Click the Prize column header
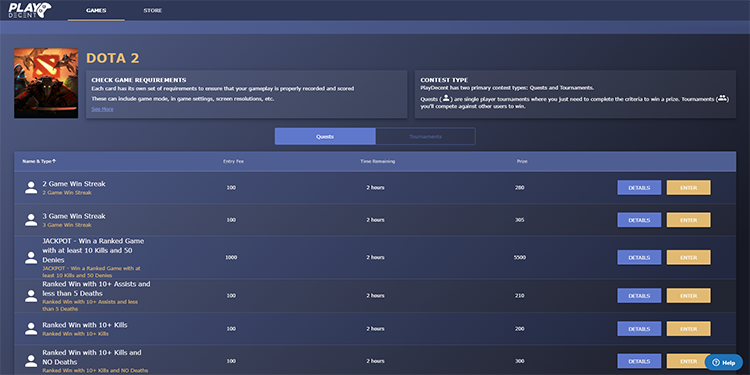The height and width of the screenshot is (375, 750). 522,161
